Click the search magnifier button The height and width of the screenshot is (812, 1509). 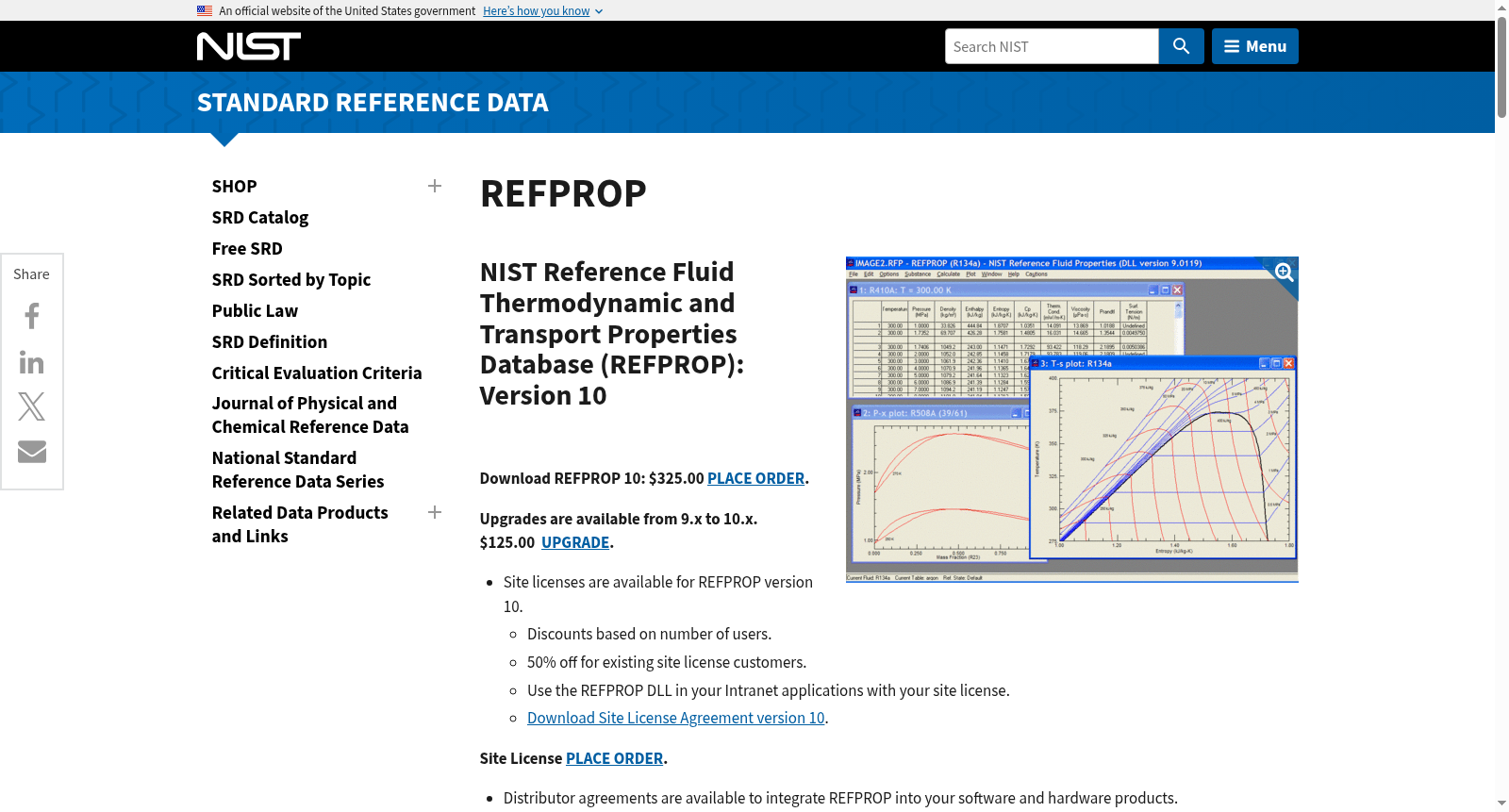coord(1181,46)
